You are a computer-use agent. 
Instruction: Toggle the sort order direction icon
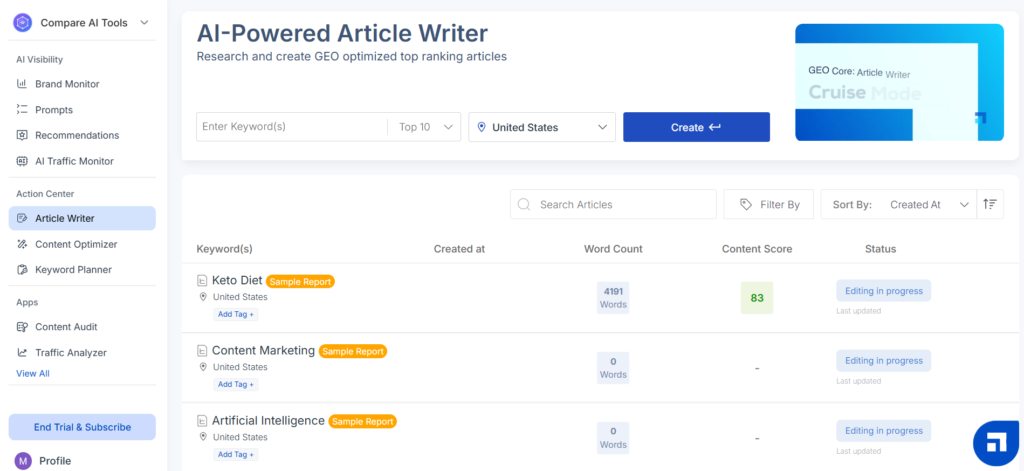[990, 204]
